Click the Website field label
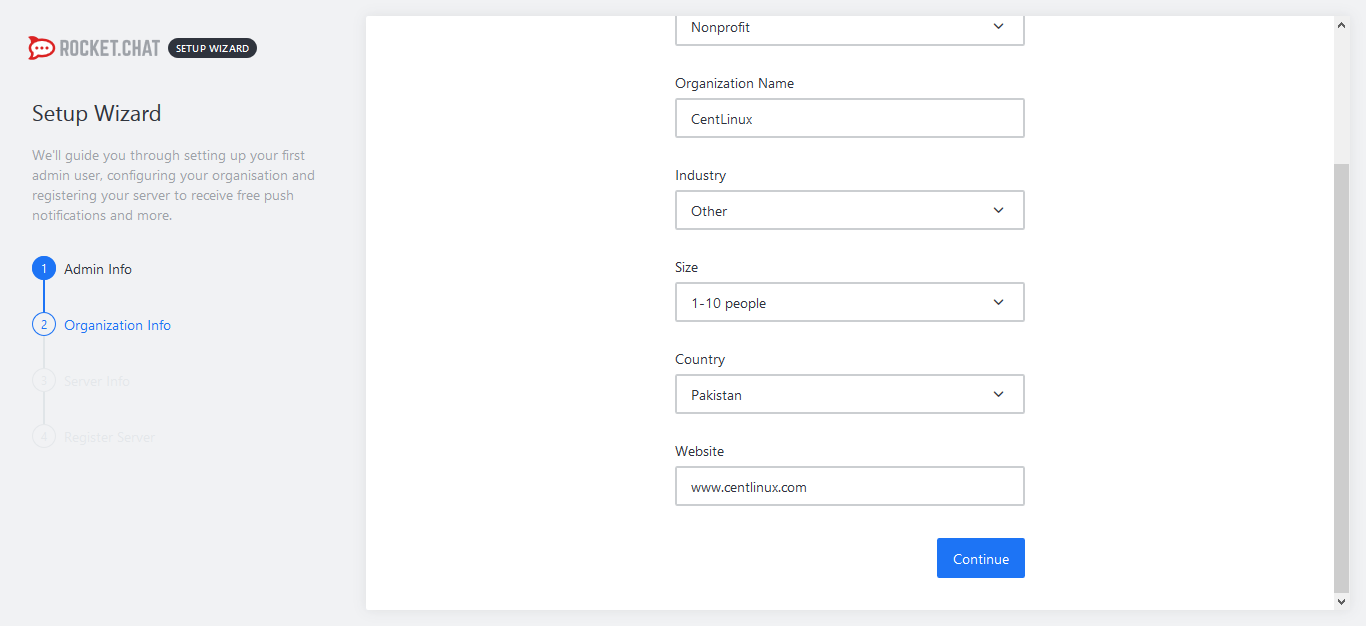Image resolution: width=1366 pixels, height=626 pixels. click(699, 451)
